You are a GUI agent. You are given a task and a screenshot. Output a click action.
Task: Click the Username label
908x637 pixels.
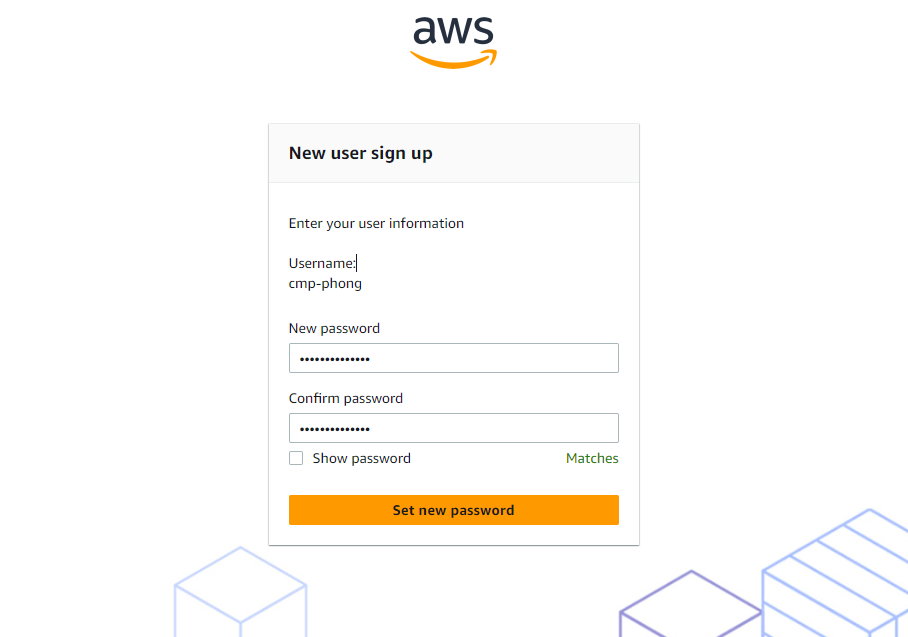click(321, 263)
